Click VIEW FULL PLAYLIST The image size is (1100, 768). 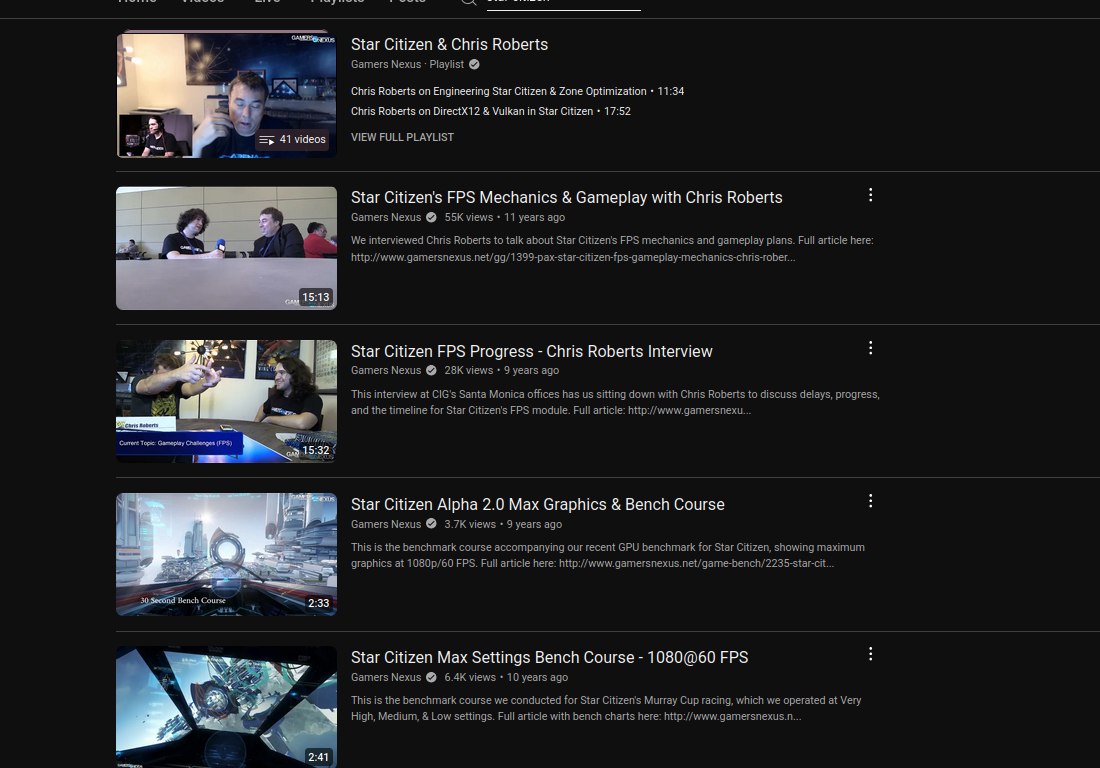(402, 137)
